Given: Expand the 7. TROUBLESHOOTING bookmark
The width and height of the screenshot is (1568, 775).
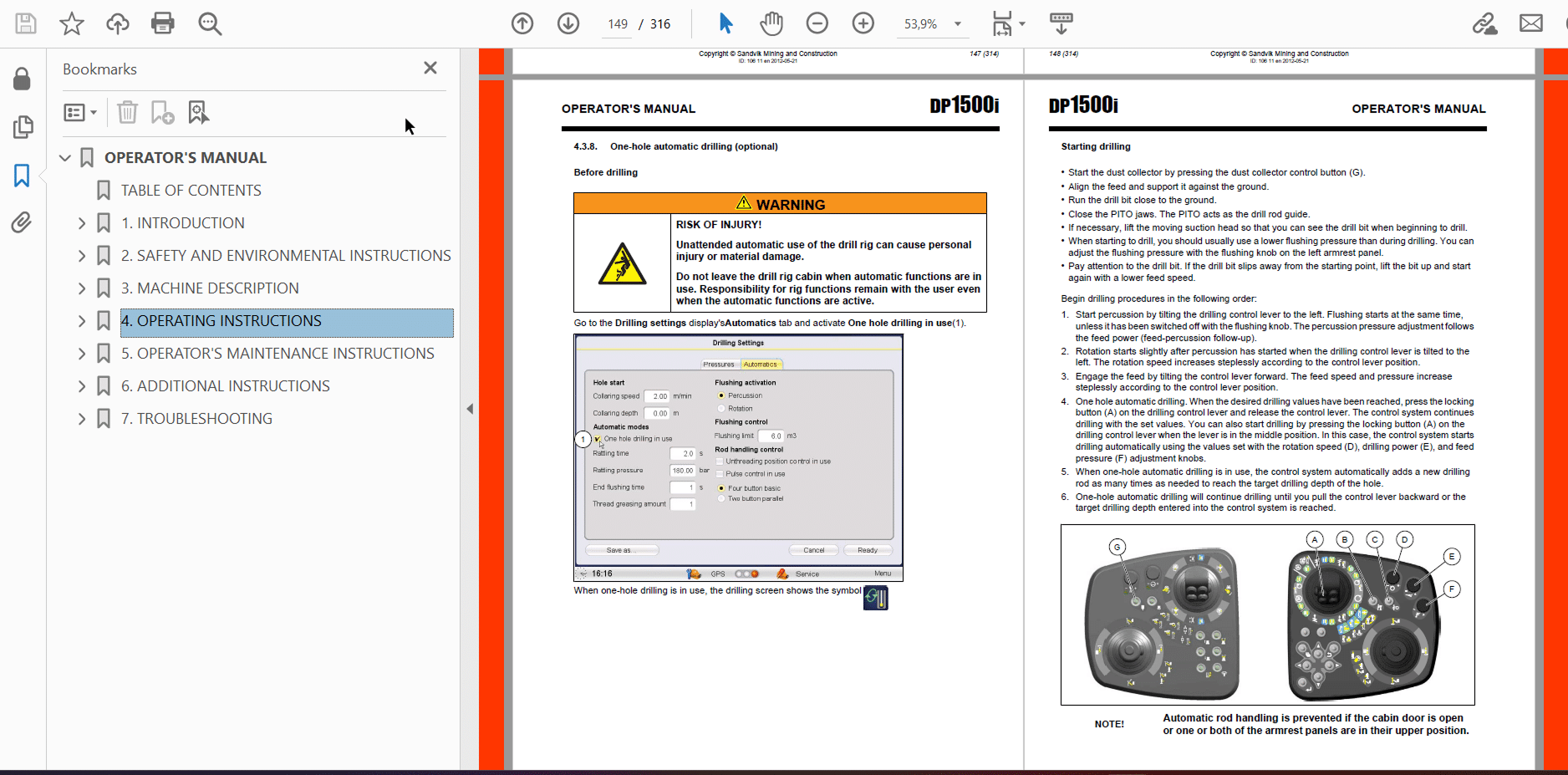Looking at the screenshot, I should point(82,419).
